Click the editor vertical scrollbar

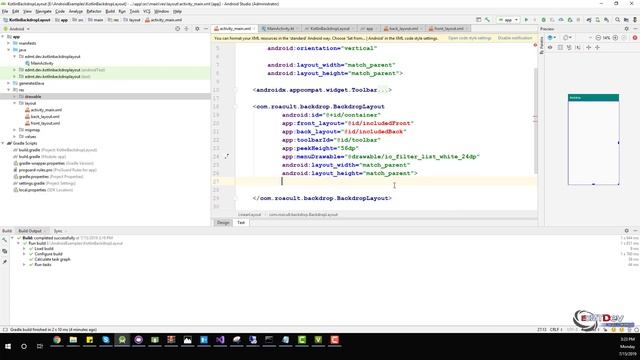pos(535,120)
